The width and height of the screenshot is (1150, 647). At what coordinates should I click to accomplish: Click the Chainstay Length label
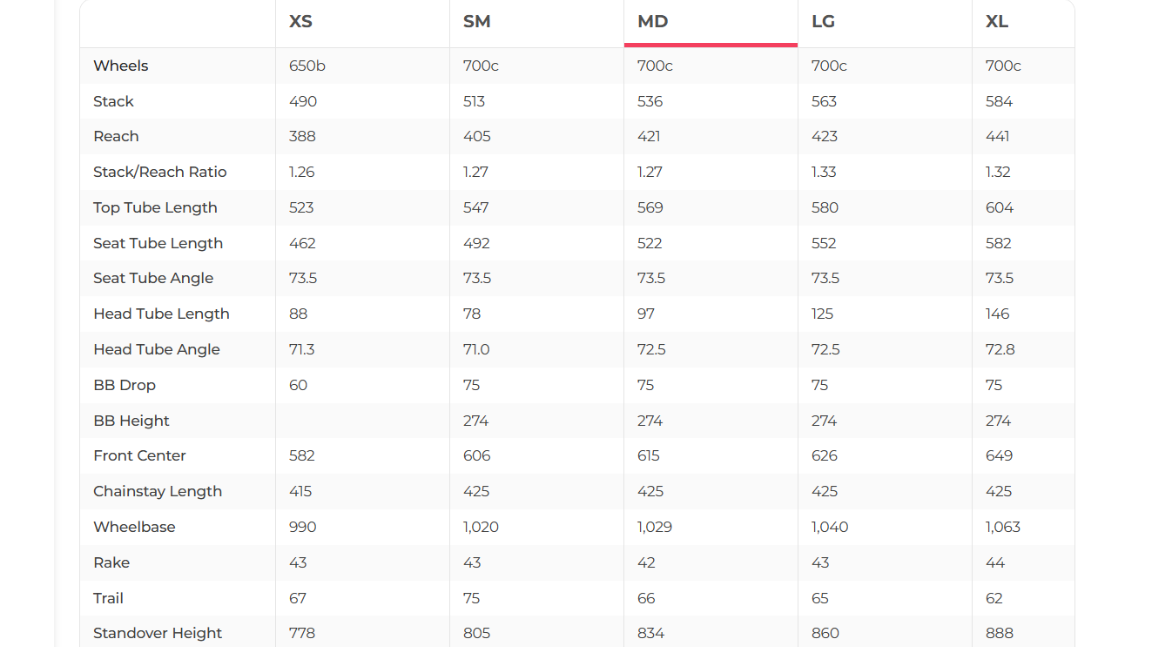(x=157, y=491)
